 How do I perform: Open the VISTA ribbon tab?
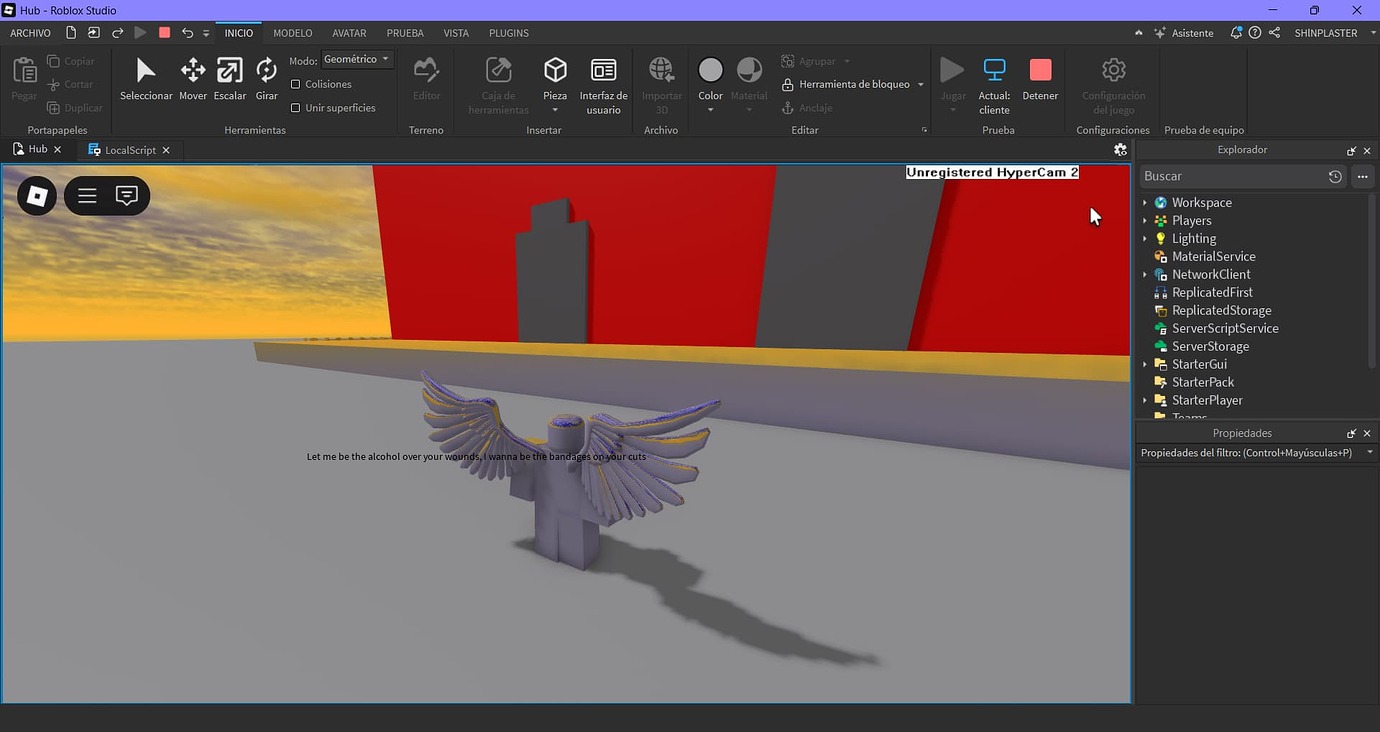click(456, 33)
